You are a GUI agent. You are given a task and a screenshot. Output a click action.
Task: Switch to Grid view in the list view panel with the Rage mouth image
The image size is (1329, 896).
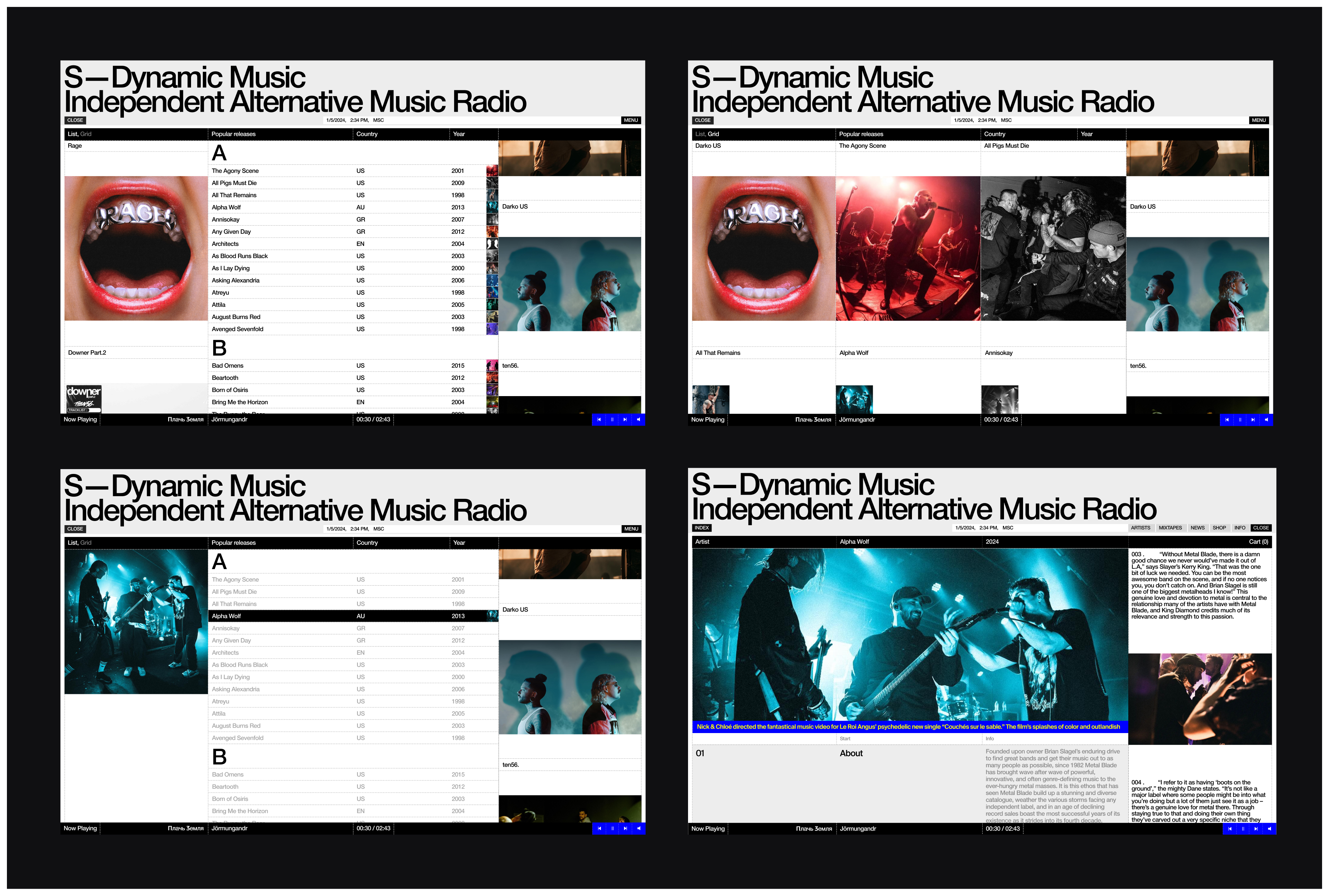pyautogui.click(x=86, y=134)
